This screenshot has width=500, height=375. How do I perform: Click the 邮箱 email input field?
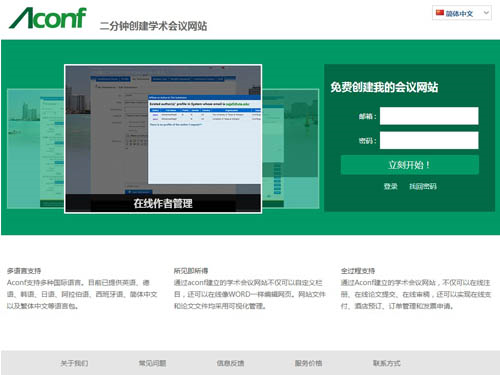[429, 116]
